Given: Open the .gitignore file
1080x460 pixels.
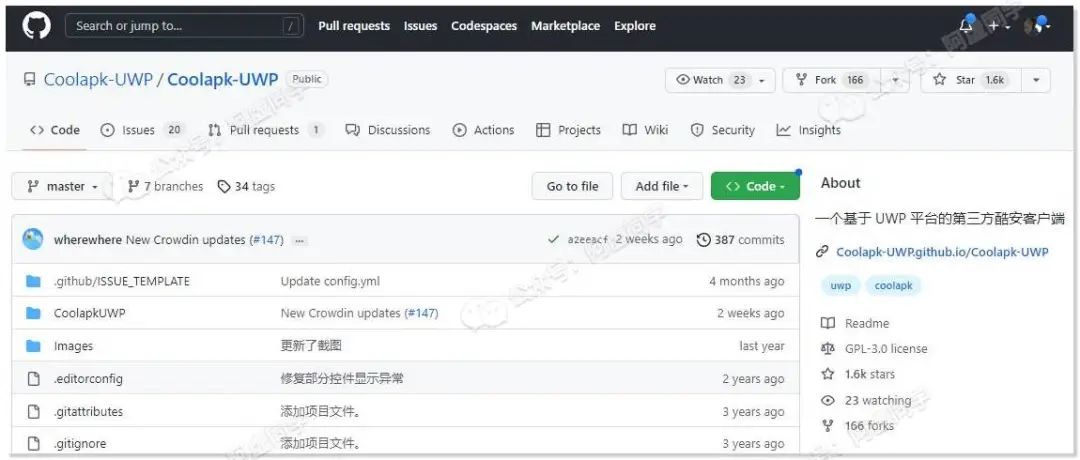Looking at the screenshot, I should point(80,444).
